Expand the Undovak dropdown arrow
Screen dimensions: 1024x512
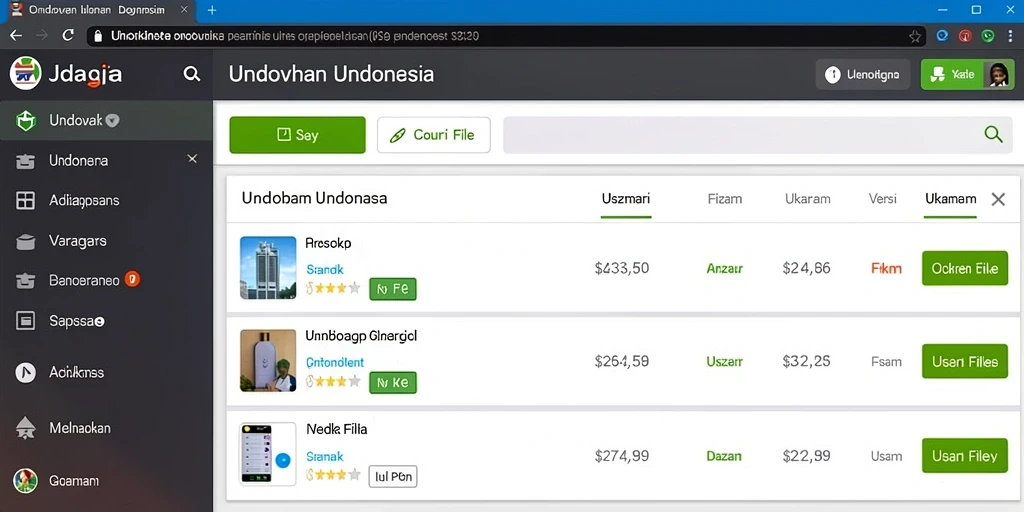112,120
